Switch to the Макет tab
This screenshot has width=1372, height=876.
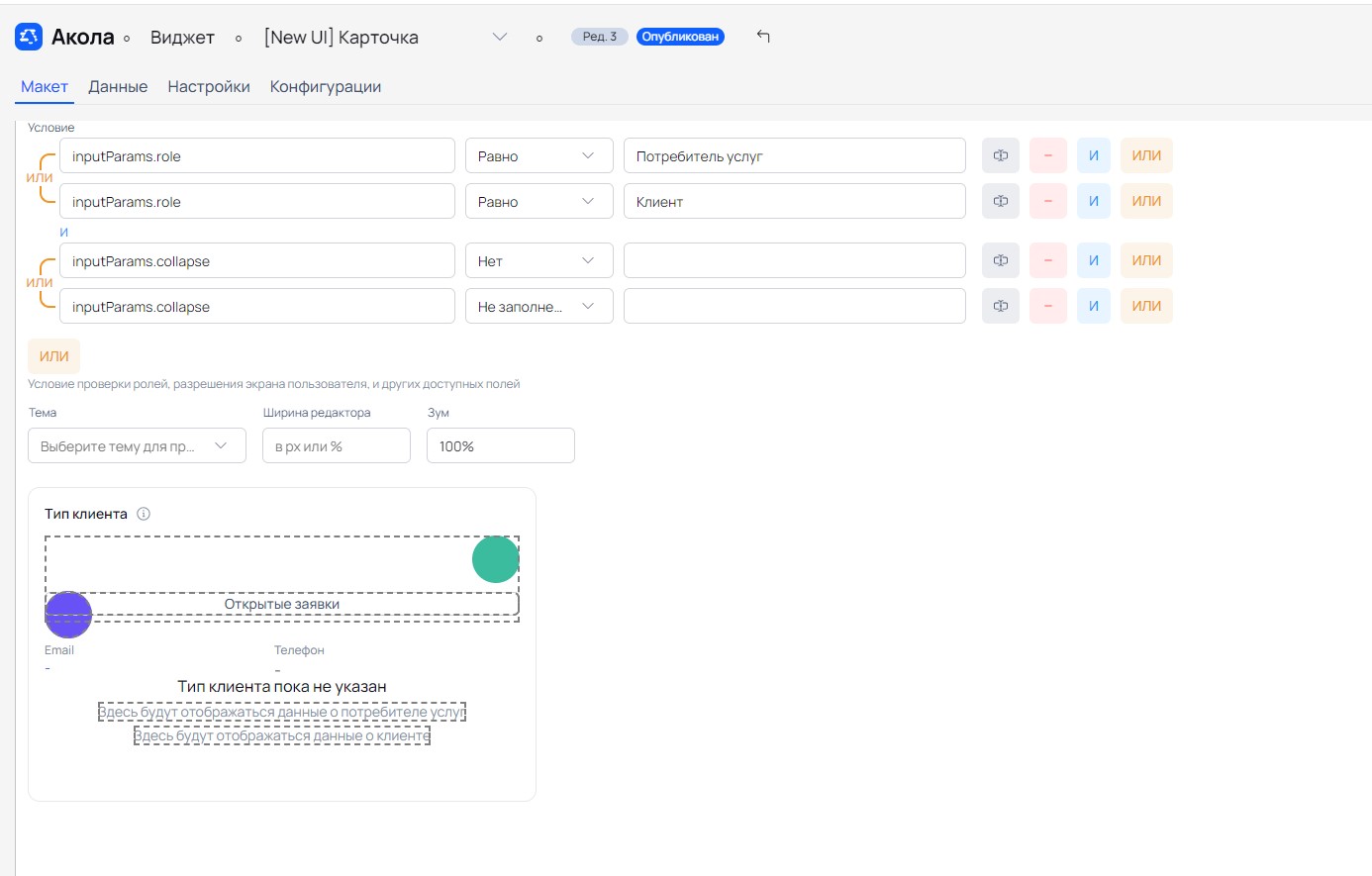coord(45,87)
